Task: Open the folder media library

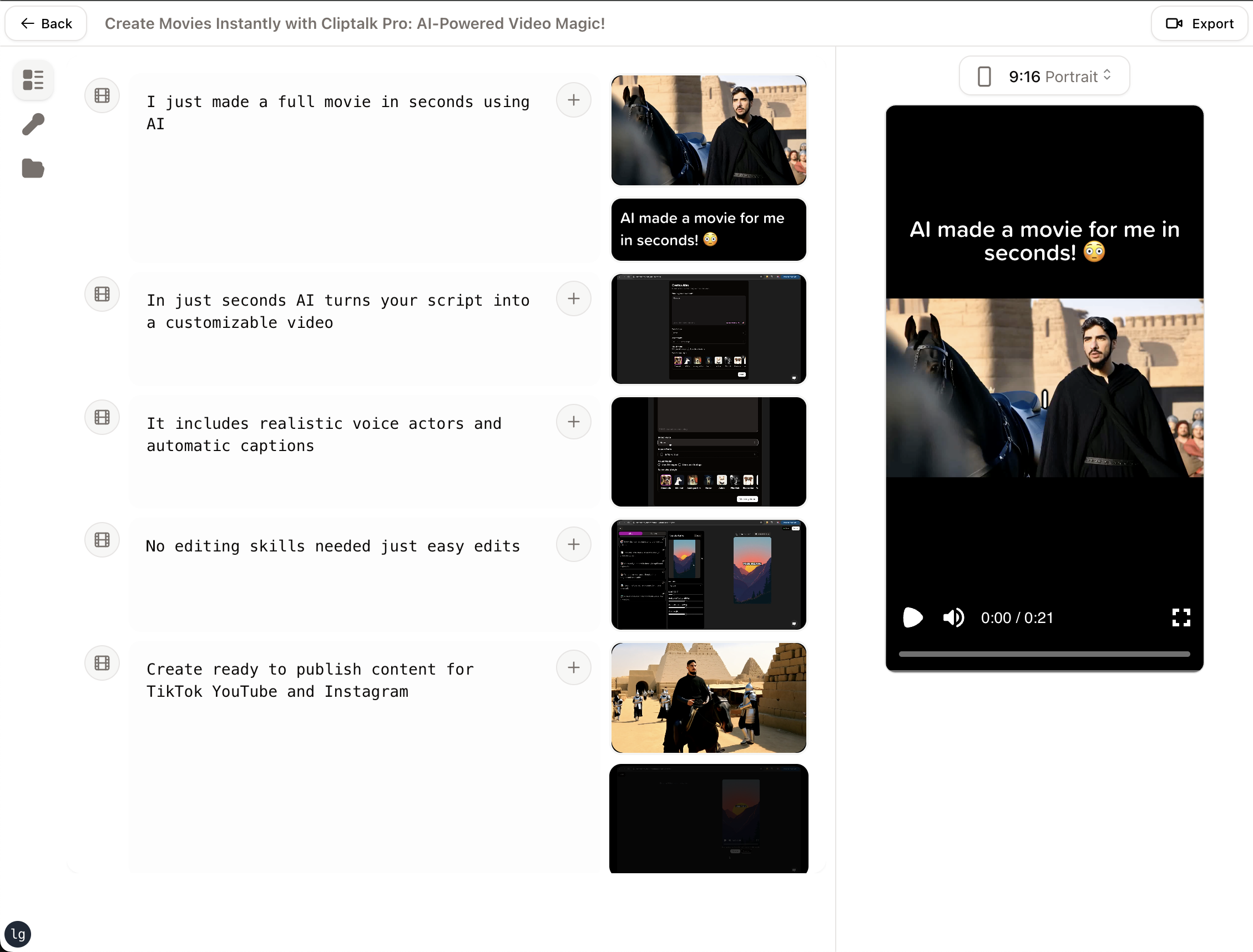Action: pos(33,168)
